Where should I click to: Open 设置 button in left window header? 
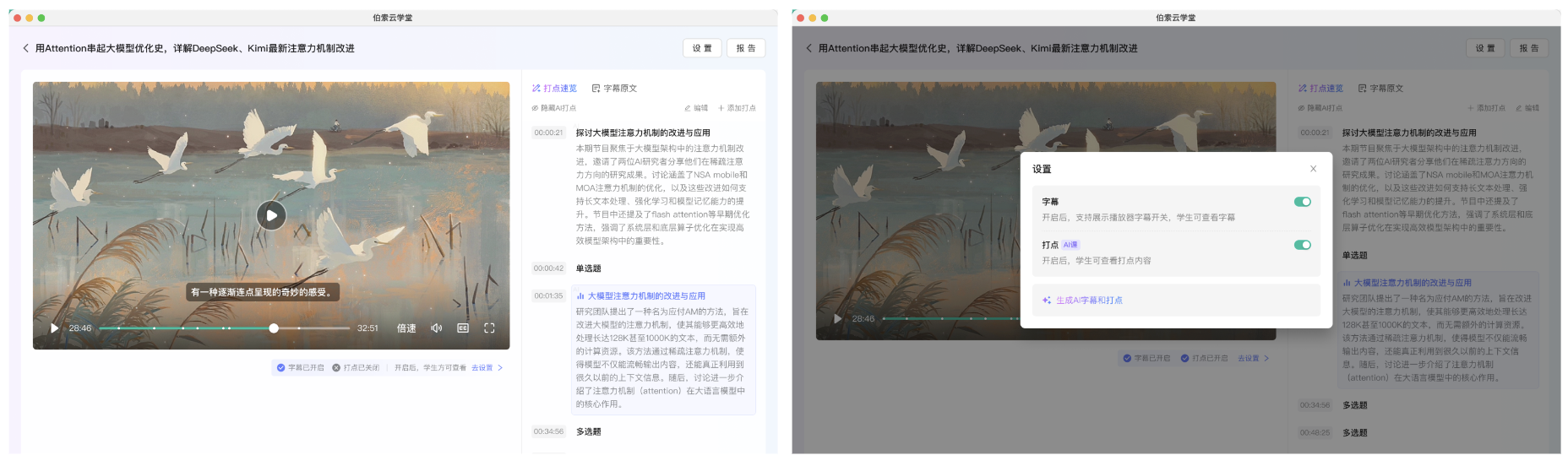pyautogui.click(x=702, y=48)
